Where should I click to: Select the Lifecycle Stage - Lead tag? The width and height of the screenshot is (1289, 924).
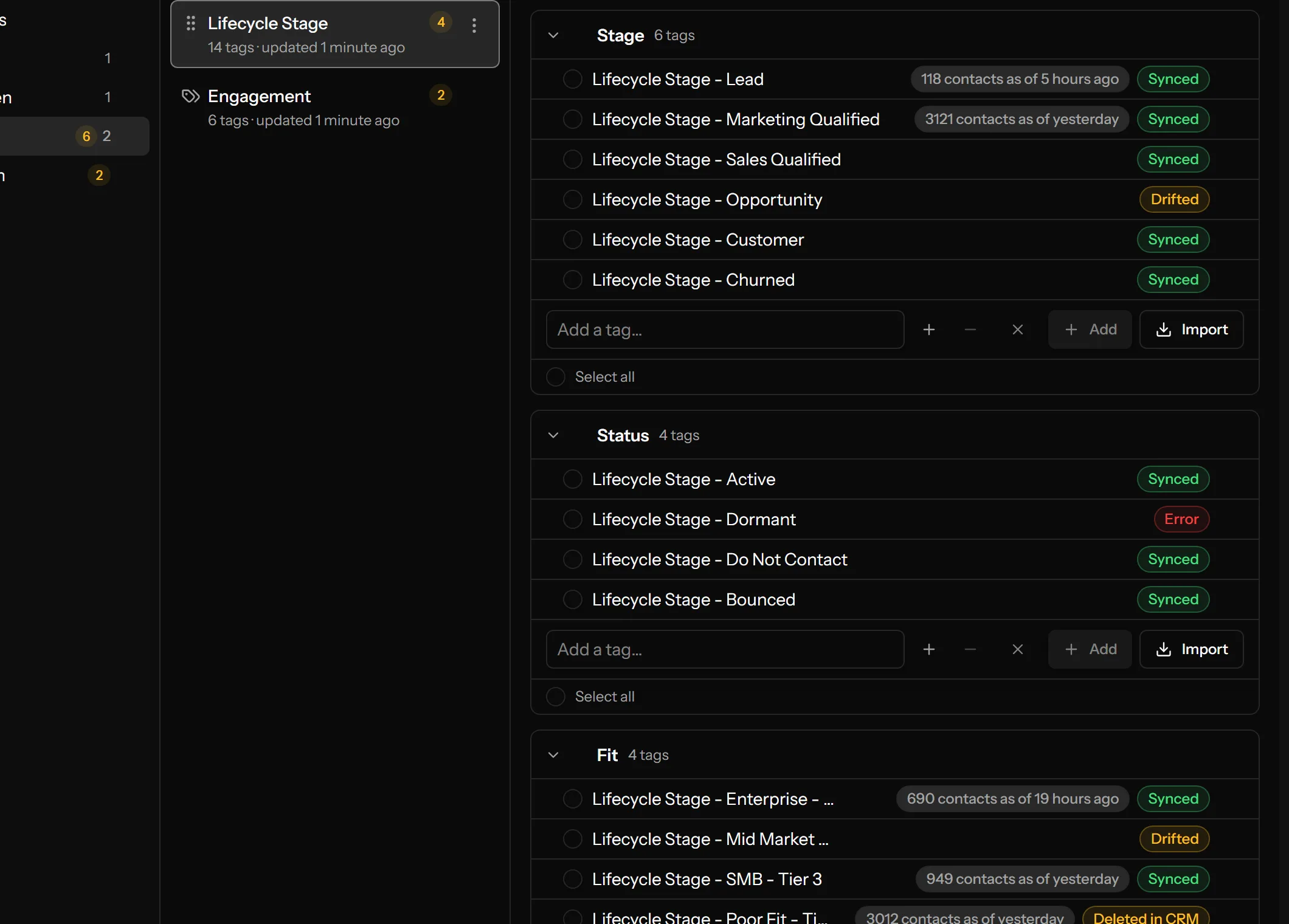(572, 79)
